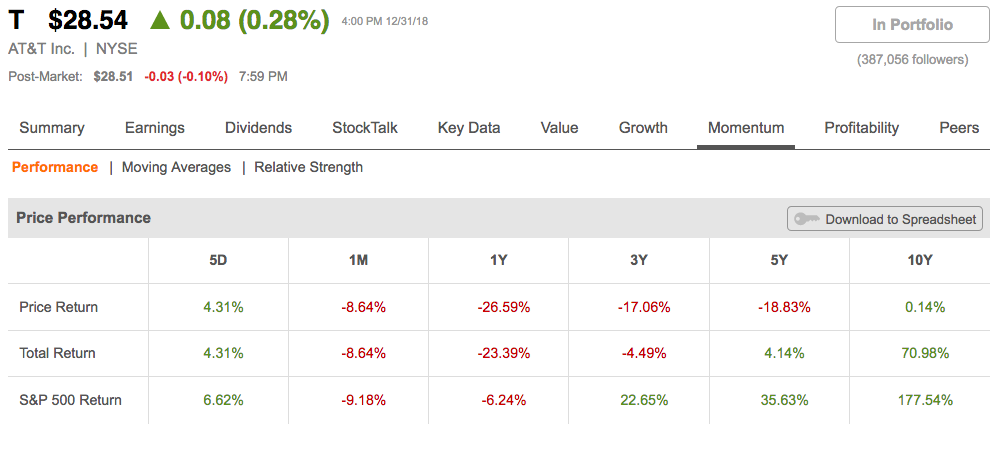The width and height of the screenshot is (995, 467).
Task: Switch to the Peers tab
Action: (x=959, y=128)
